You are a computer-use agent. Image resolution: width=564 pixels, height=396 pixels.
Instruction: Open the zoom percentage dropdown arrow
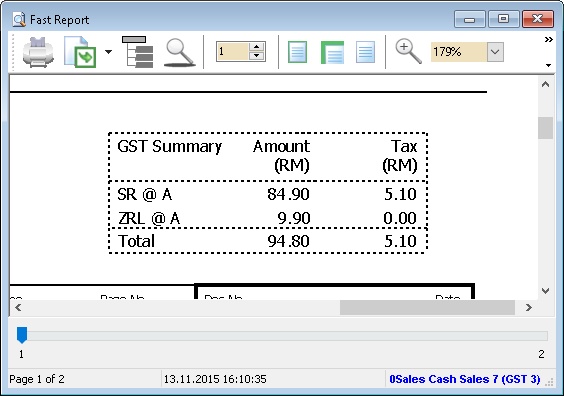point(495,52)
